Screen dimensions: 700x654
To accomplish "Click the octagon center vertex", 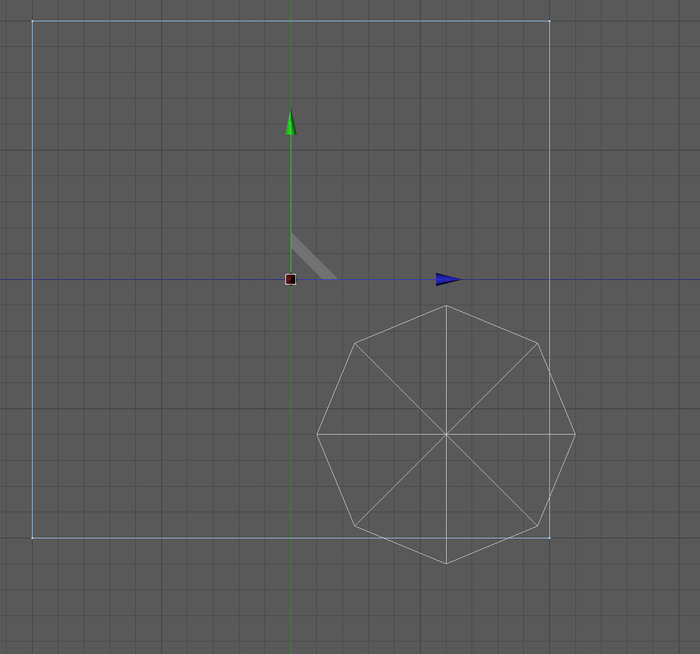I will click(446, 434).
